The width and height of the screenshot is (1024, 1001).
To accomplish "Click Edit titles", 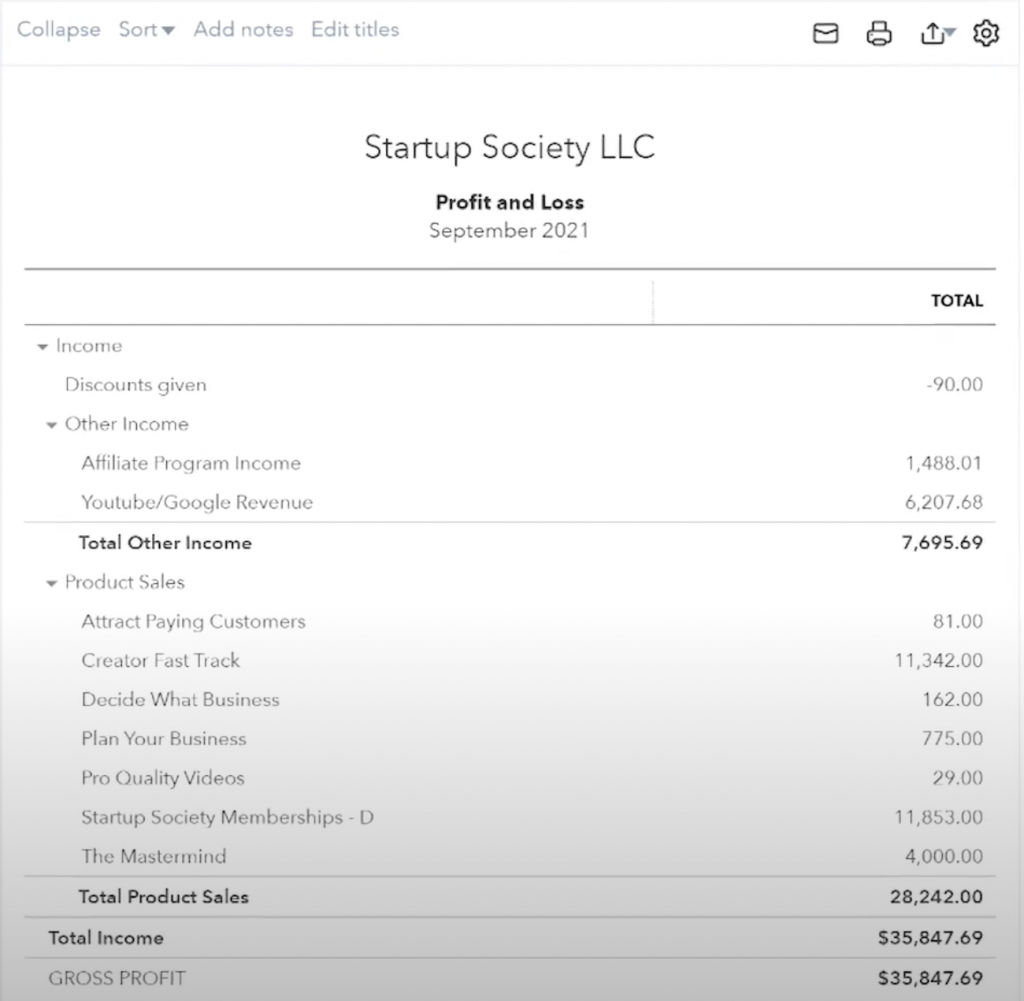I will pos(355,29).
